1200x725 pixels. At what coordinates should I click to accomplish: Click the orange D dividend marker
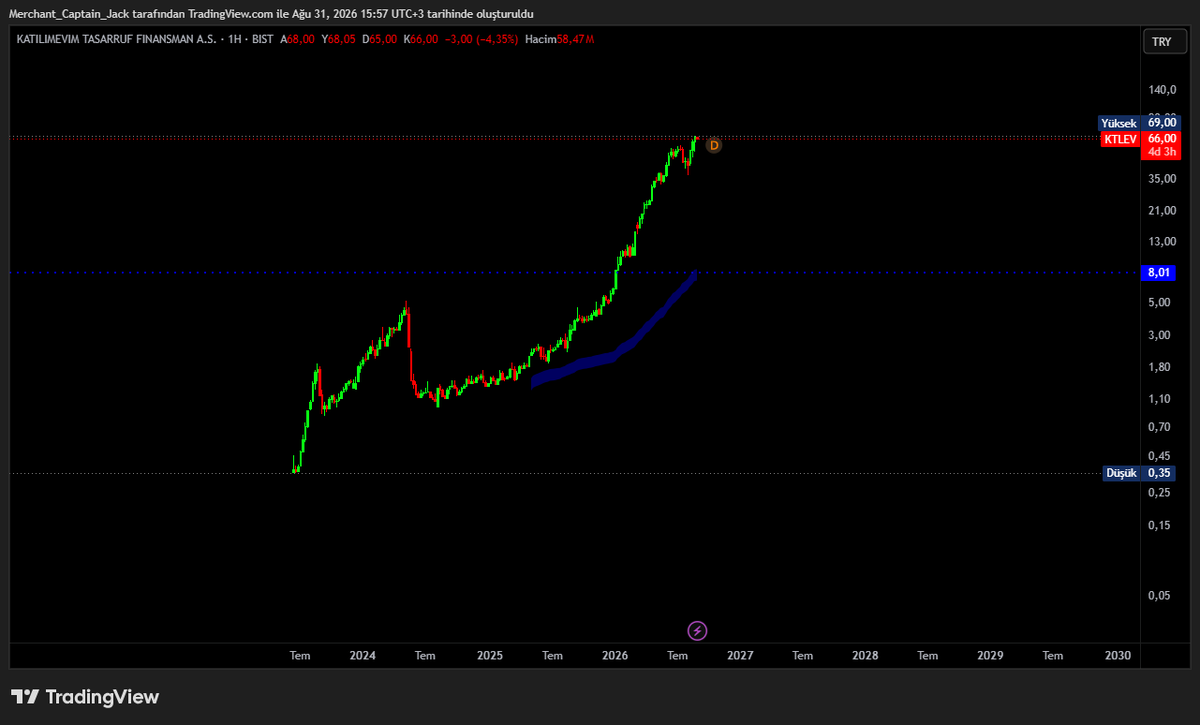tap(714, 145)
